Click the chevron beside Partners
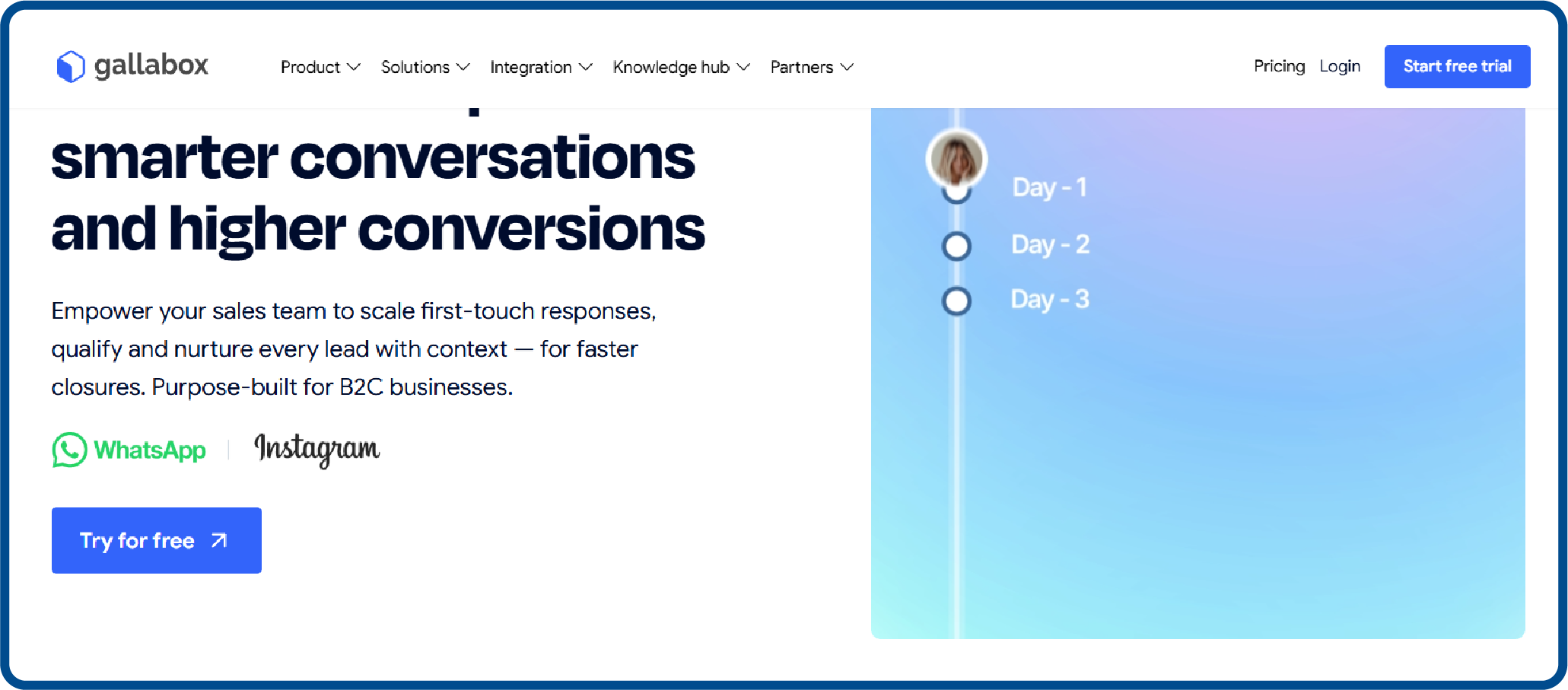The width and height of the screenshot is (1568, 690). click(848, 67)
